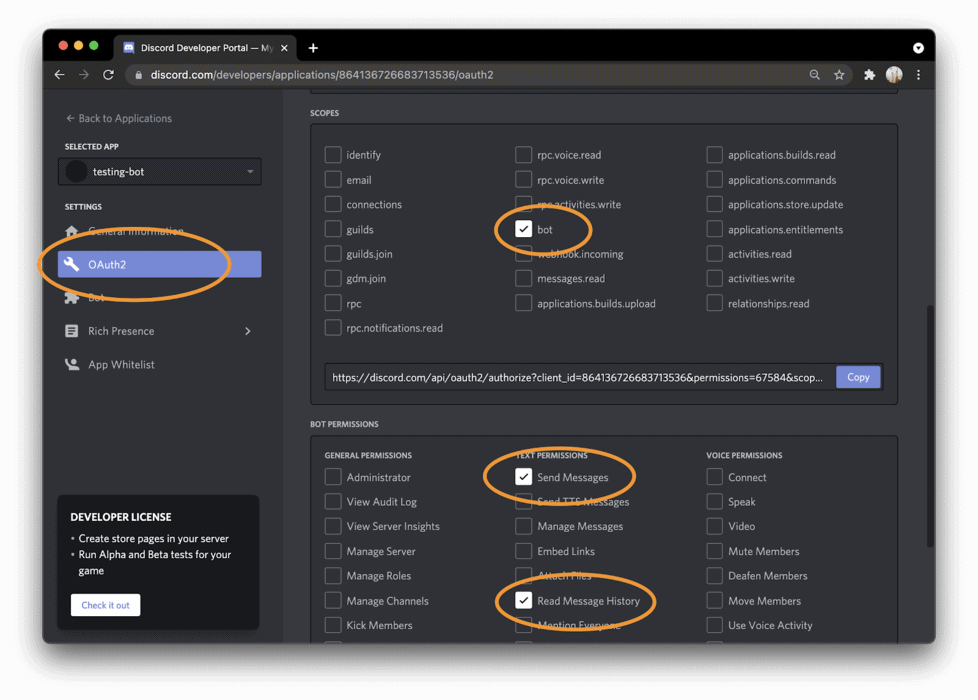Open the OAuth2 settings page
978x700 pixels.
tap(160, 265)
